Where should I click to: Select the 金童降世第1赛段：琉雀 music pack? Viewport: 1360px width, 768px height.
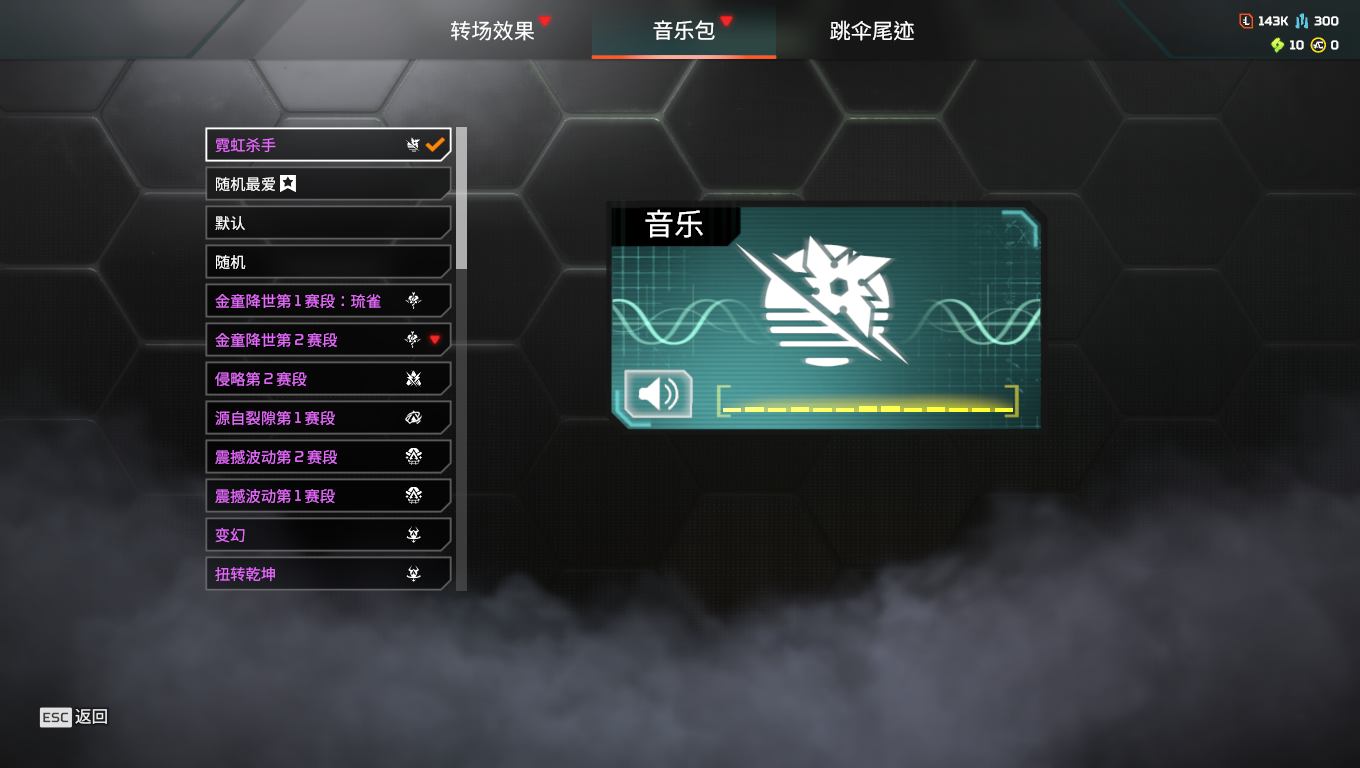coord(328,300)
